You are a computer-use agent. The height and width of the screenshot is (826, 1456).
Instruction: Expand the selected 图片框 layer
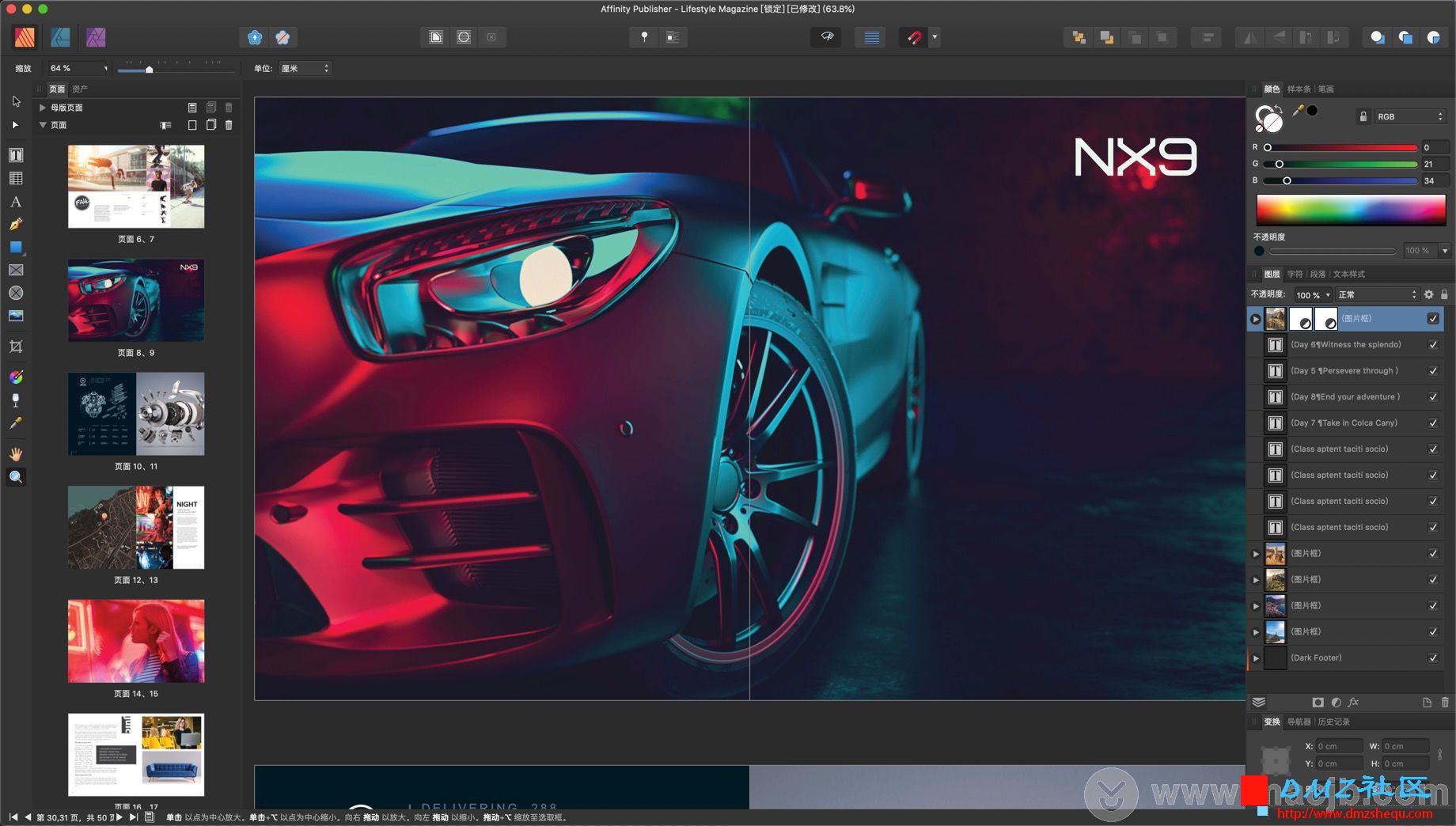1256,319
